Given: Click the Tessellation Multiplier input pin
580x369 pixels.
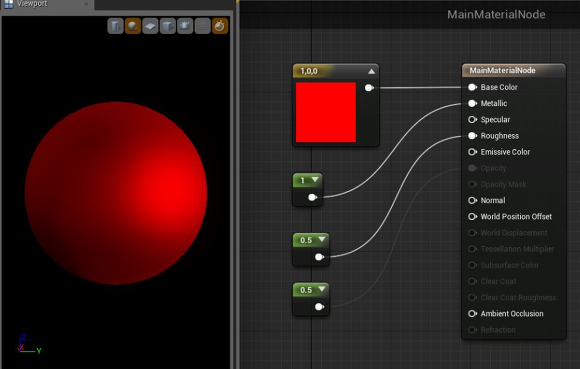Looking at the screenshot, I should (x=472, y=249).
